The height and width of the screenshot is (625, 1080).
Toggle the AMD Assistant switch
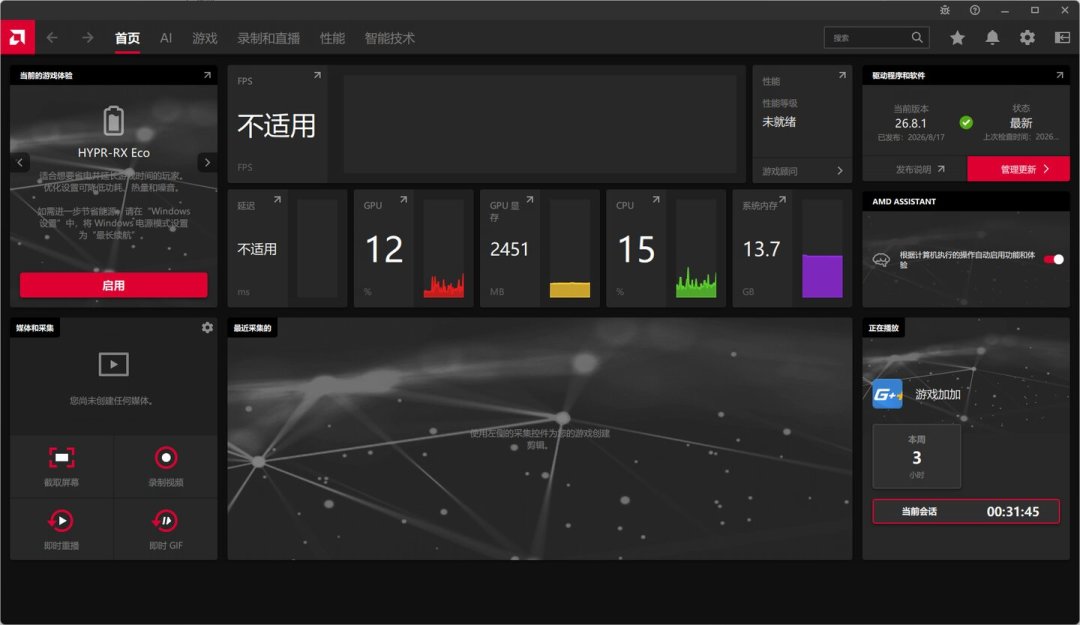click(x=1054, y=259)
